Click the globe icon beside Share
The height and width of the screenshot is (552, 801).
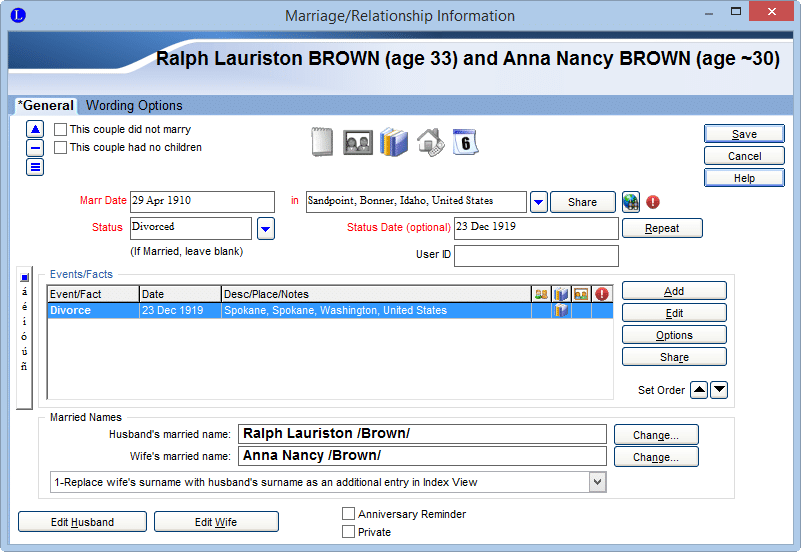click(x=631, y=202)
